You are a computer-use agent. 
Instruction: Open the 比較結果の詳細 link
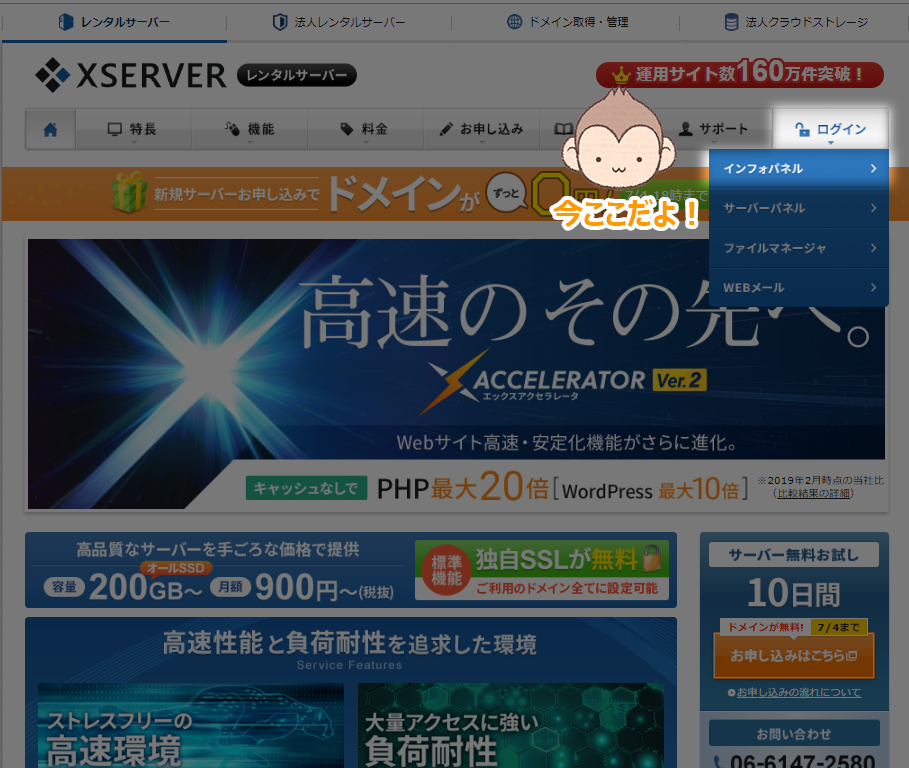814,493
